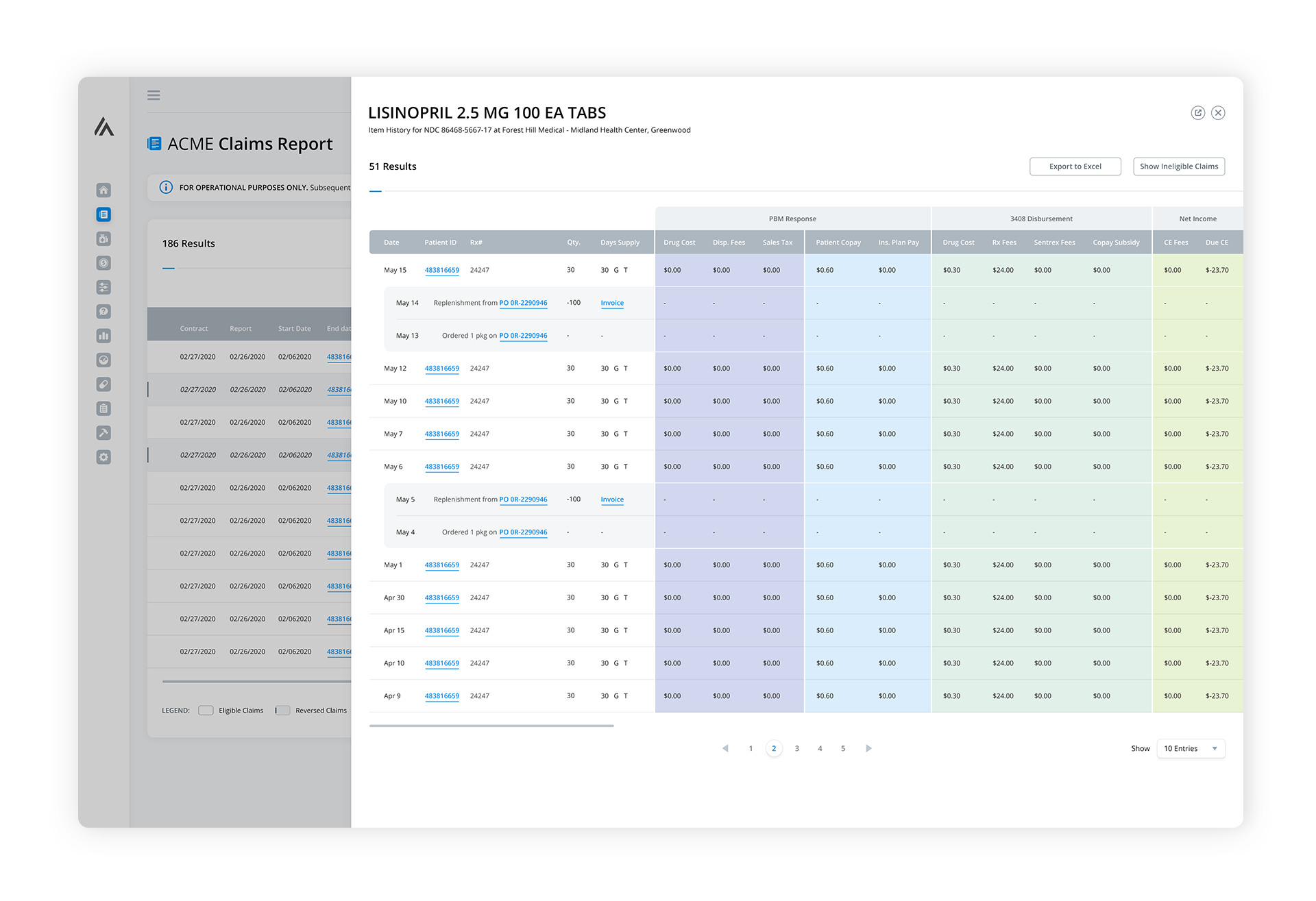Toggle Show Ineligible Claims

point(1178,166)
